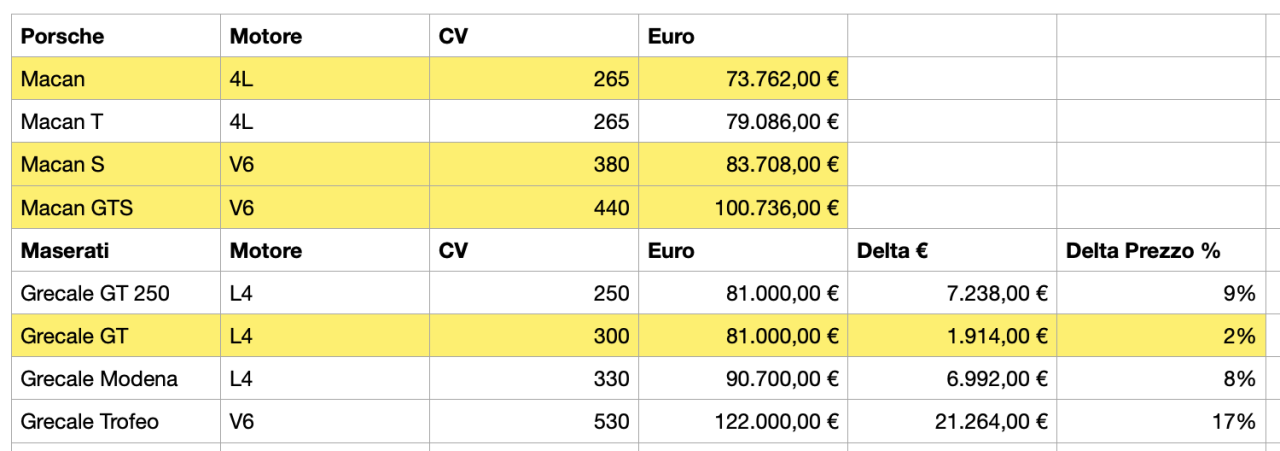Click the 21.264,00 € delta cell
The height and width of the screenshot is (451, 1280).
pyautogui.click(x=951, y=422)
